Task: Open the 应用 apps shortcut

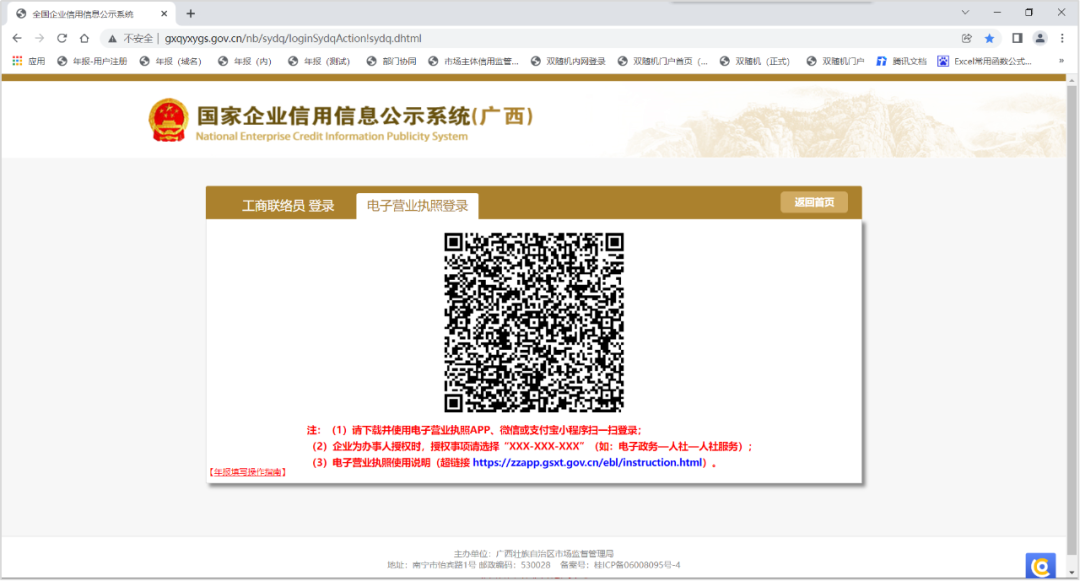Action: coord(29,61)
